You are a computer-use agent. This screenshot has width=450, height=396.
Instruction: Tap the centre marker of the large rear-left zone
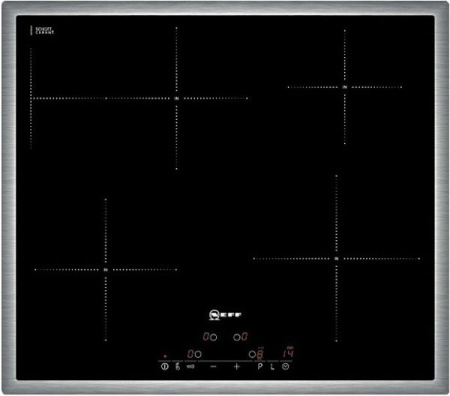pyautogui.click(x=177, y=98)
